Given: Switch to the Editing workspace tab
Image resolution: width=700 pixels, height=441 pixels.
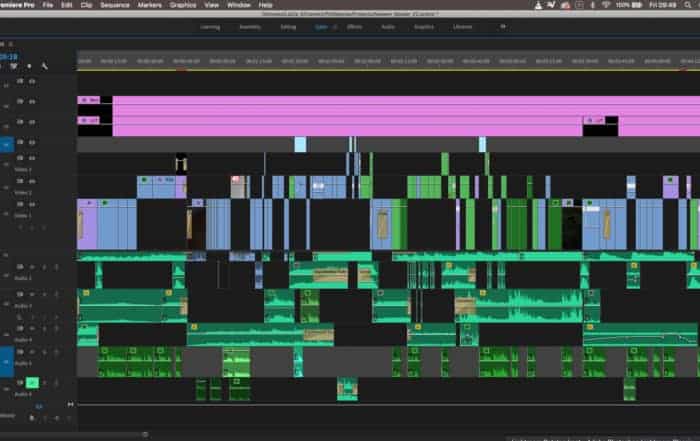Looking at the screenshot, I should point(288,27).
